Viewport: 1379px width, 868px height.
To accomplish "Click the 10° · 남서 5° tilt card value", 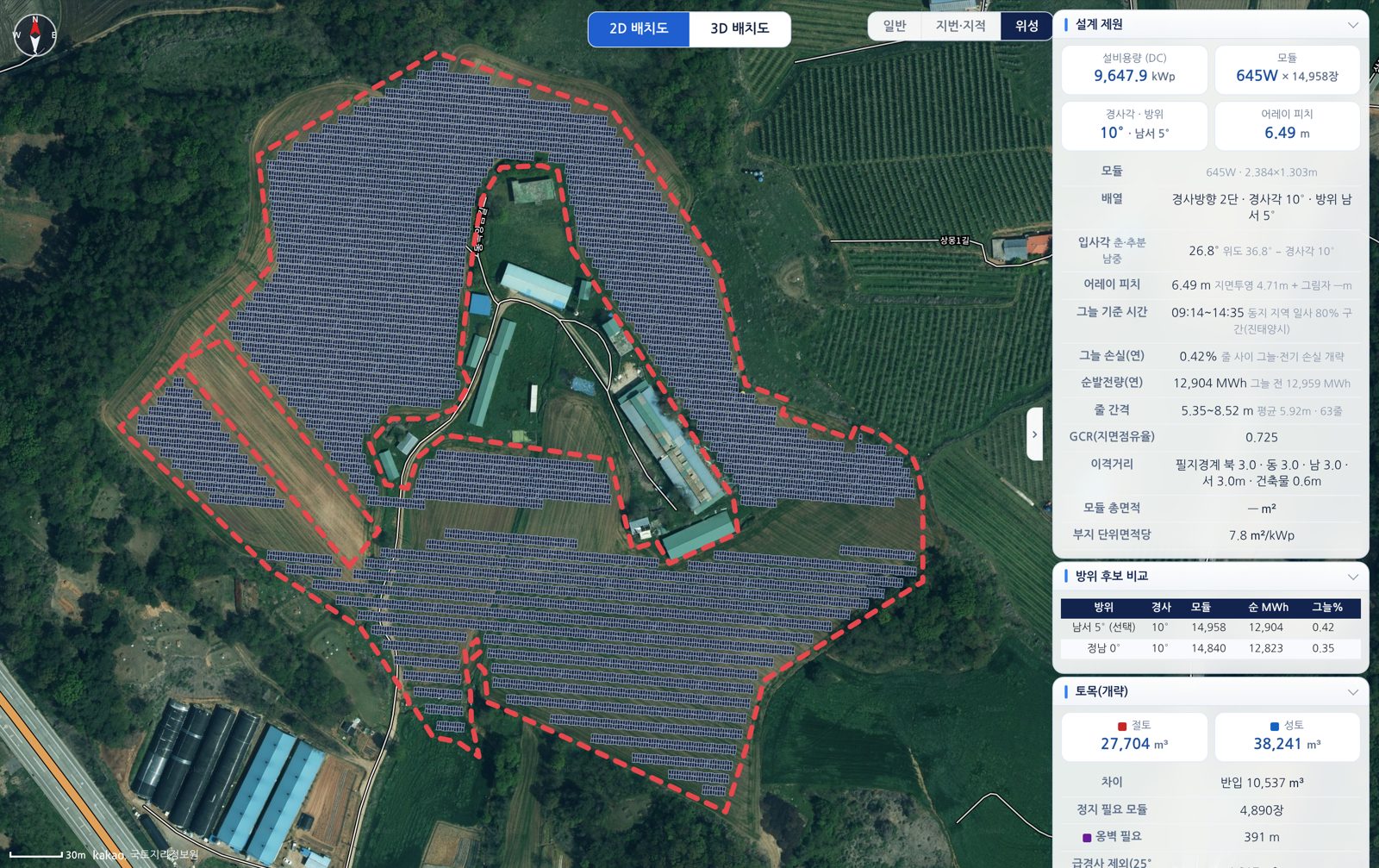I will [x=1134, y=133].
